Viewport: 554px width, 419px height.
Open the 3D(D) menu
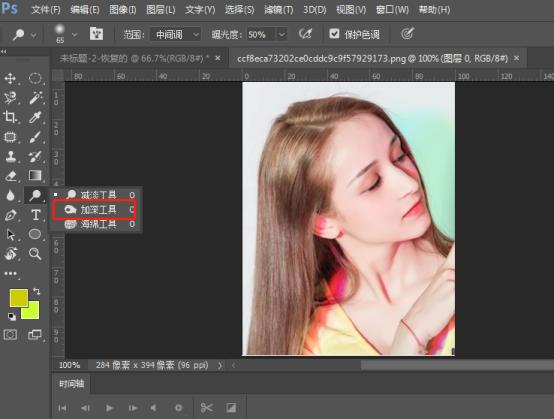[314, 10]
